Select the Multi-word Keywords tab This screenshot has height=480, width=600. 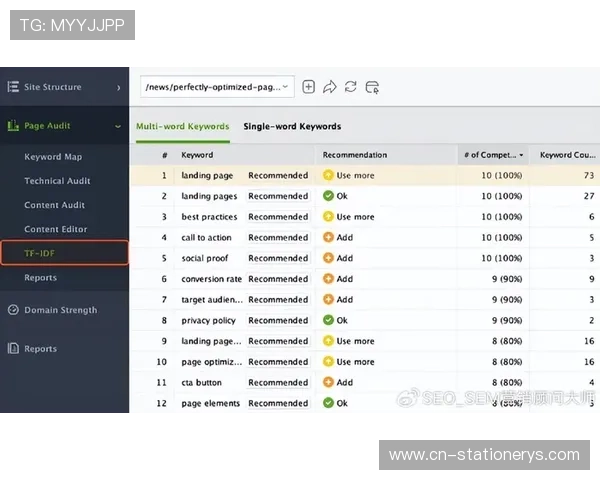coord(182,127)
